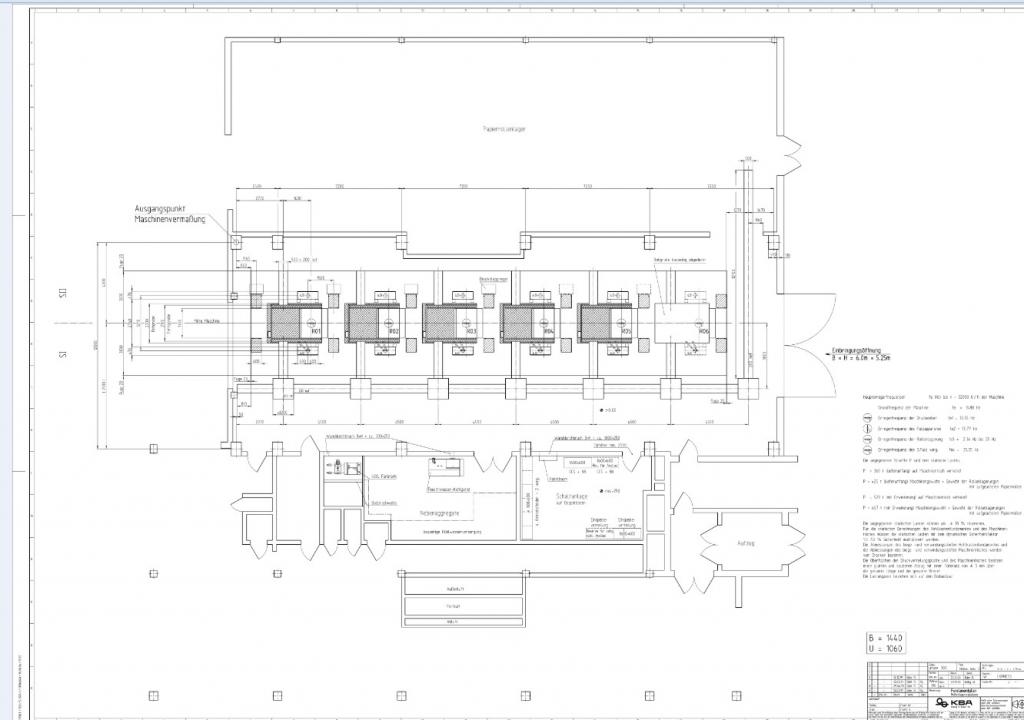Click the KBA logo in the title block
The width and height of the screenshot is (1024, 720).
[957, 703]
